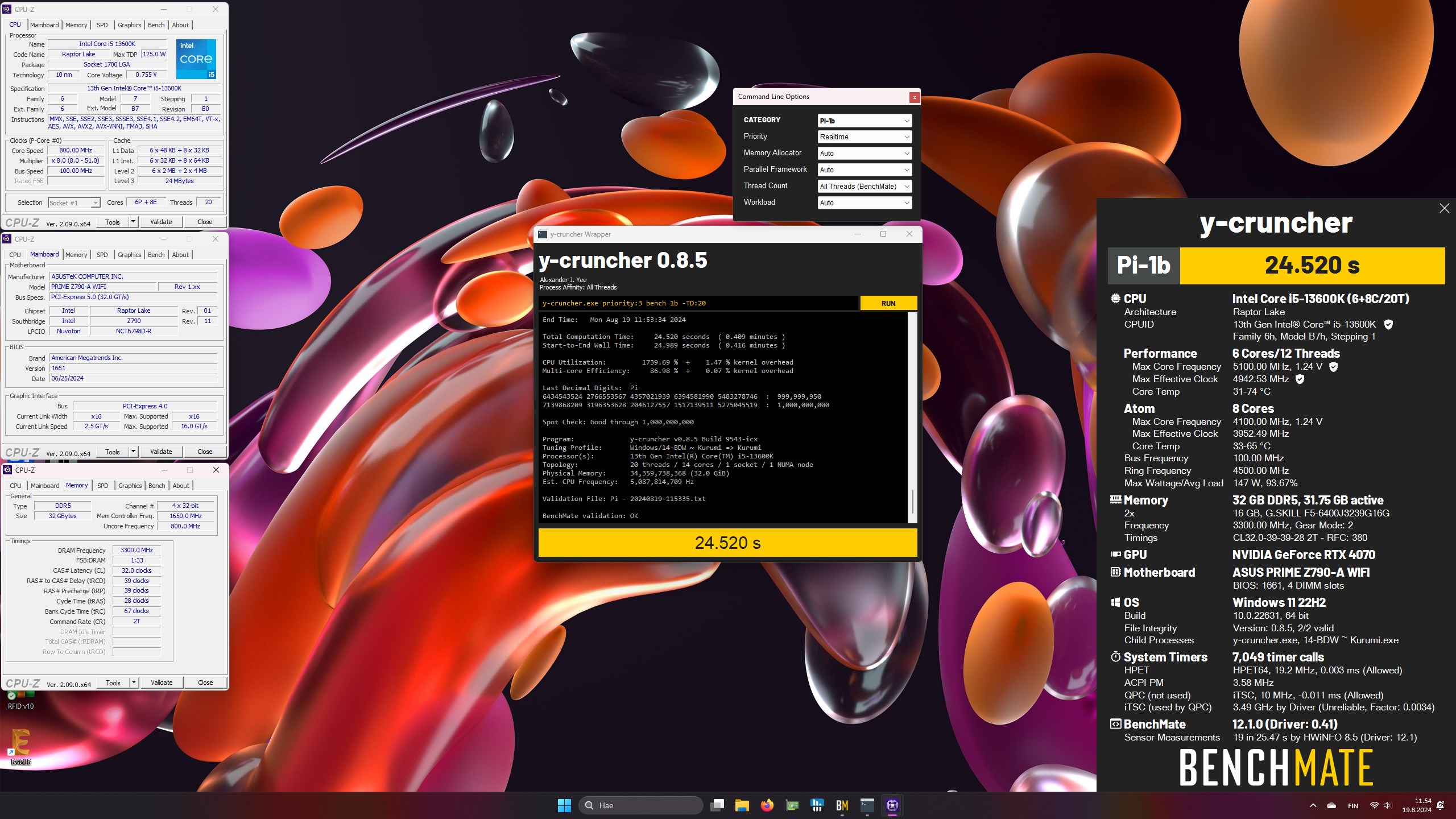Open the Parallel Framework dropdown
The width and height of the screenshot is (1456, 819).
(864, 170)
